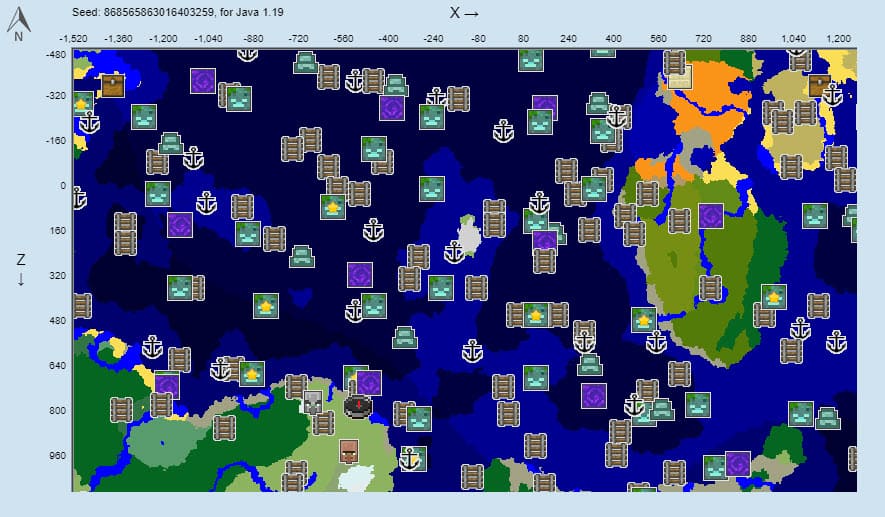Select the starred ocean ruin on the island's east shore

(x=774, y=297)
